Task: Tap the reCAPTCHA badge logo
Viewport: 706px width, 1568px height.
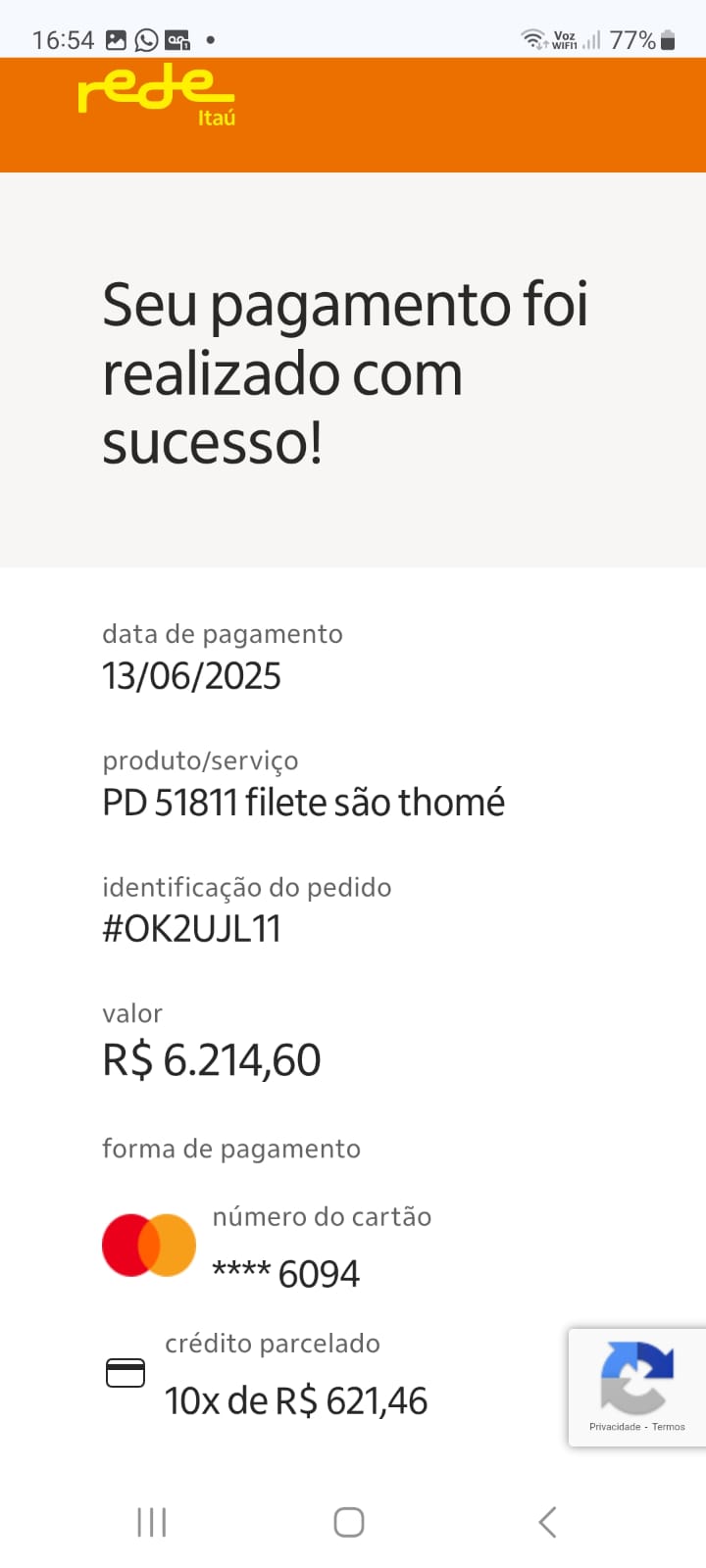Action: click(637, 1378)
